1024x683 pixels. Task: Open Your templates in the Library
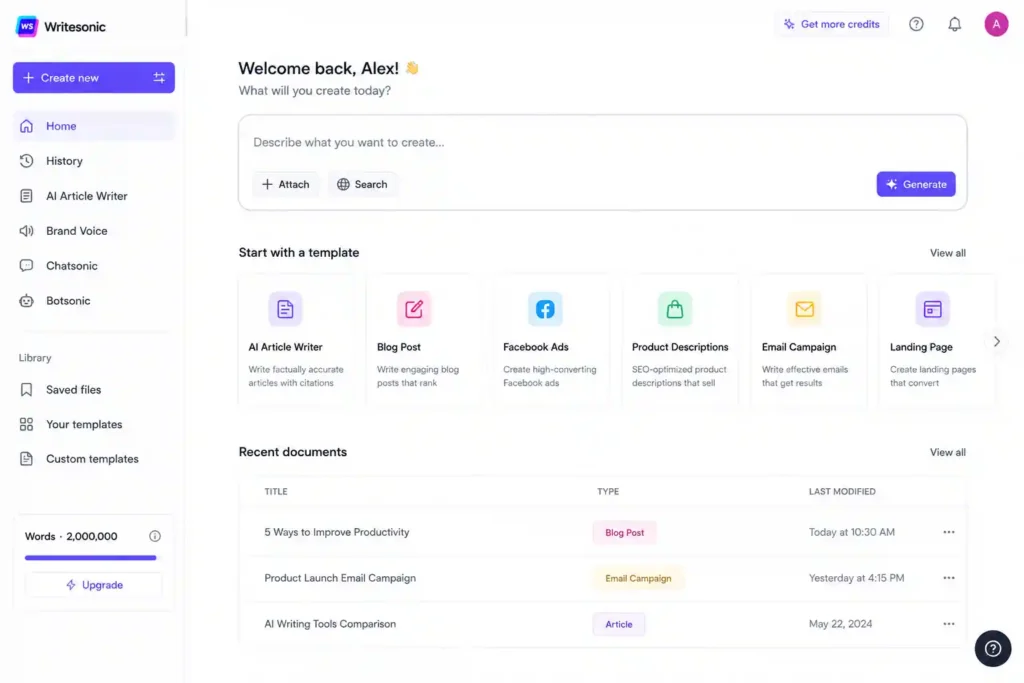coord(93,424)
